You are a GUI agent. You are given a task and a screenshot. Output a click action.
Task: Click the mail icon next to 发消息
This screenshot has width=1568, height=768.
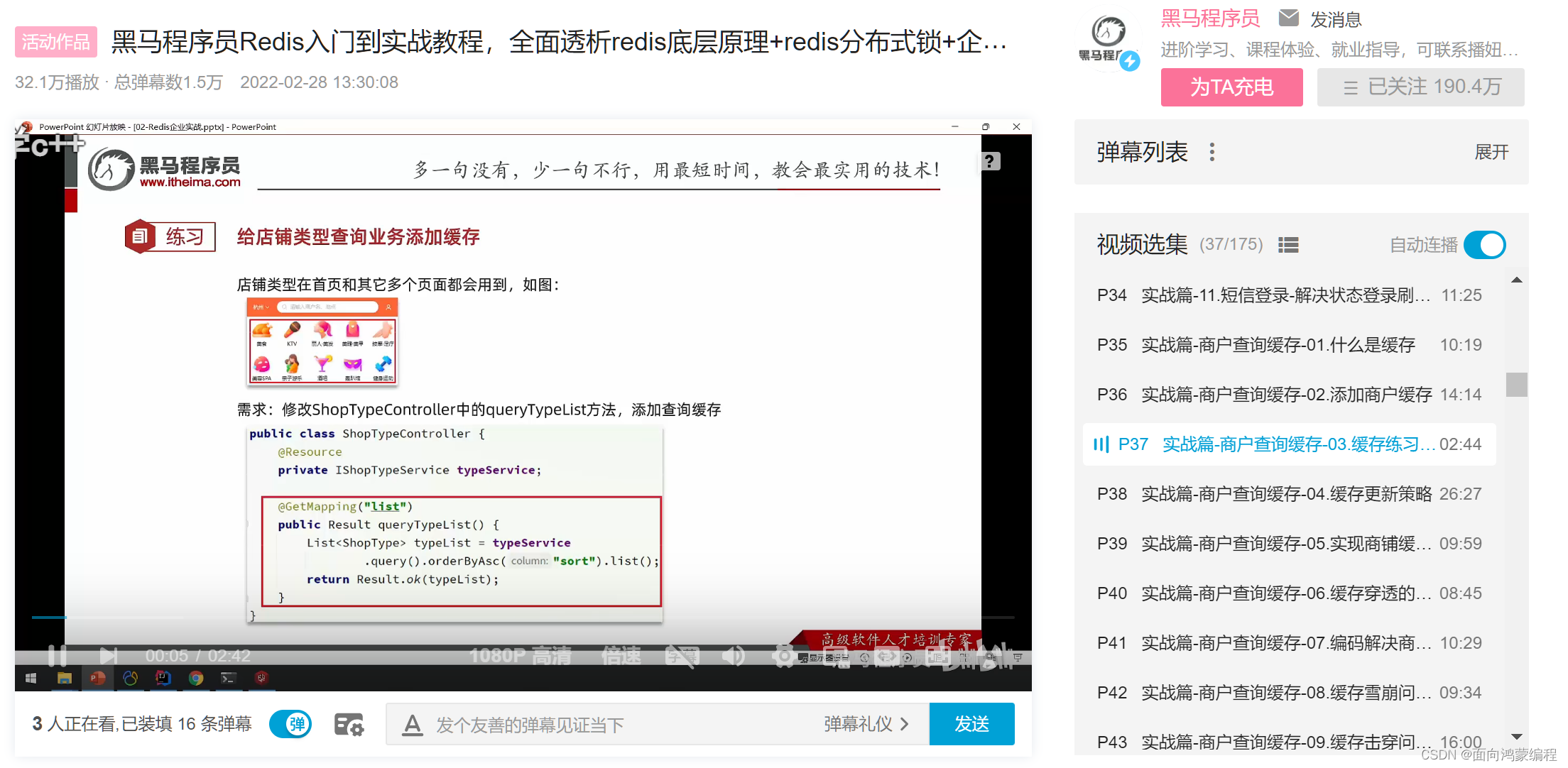tap(1288, 18)
